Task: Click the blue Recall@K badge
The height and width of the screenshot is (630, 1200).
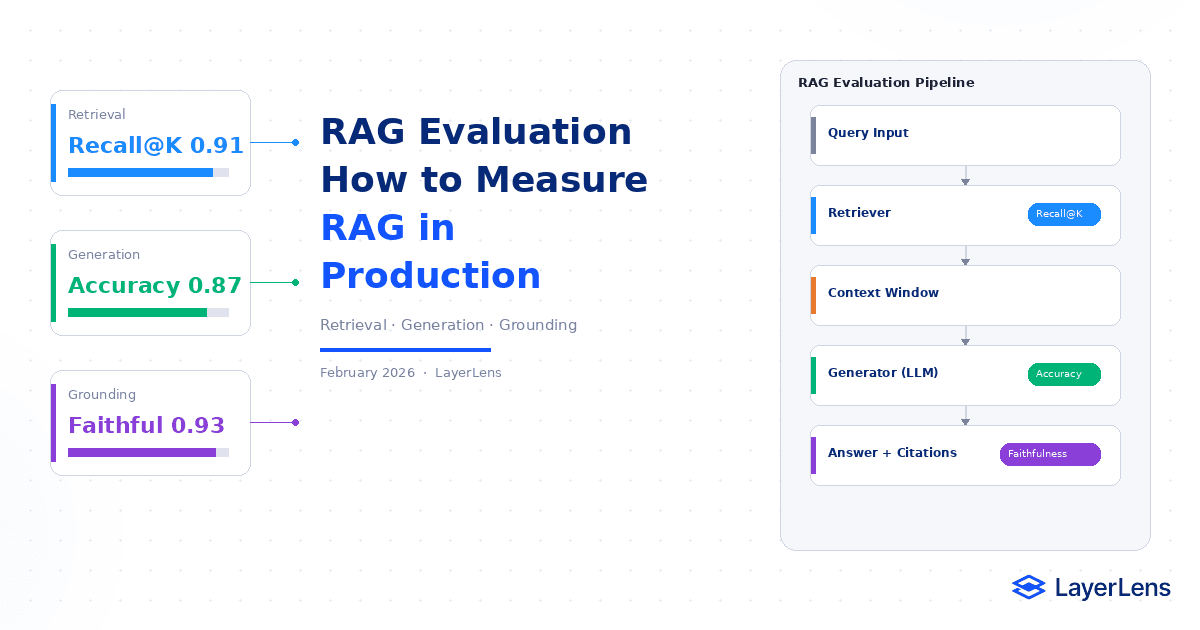Action: click(x=1064, y=214)
